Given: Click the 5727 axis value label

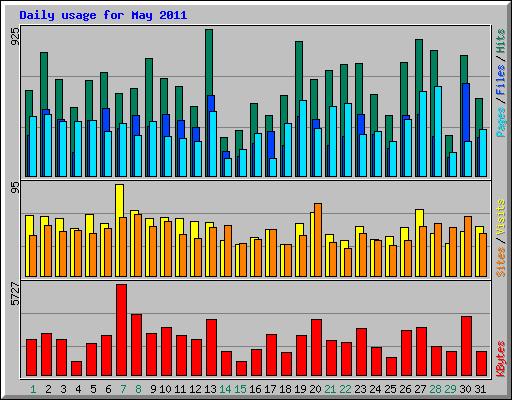Looking at the screenshot, I should 15,294.
